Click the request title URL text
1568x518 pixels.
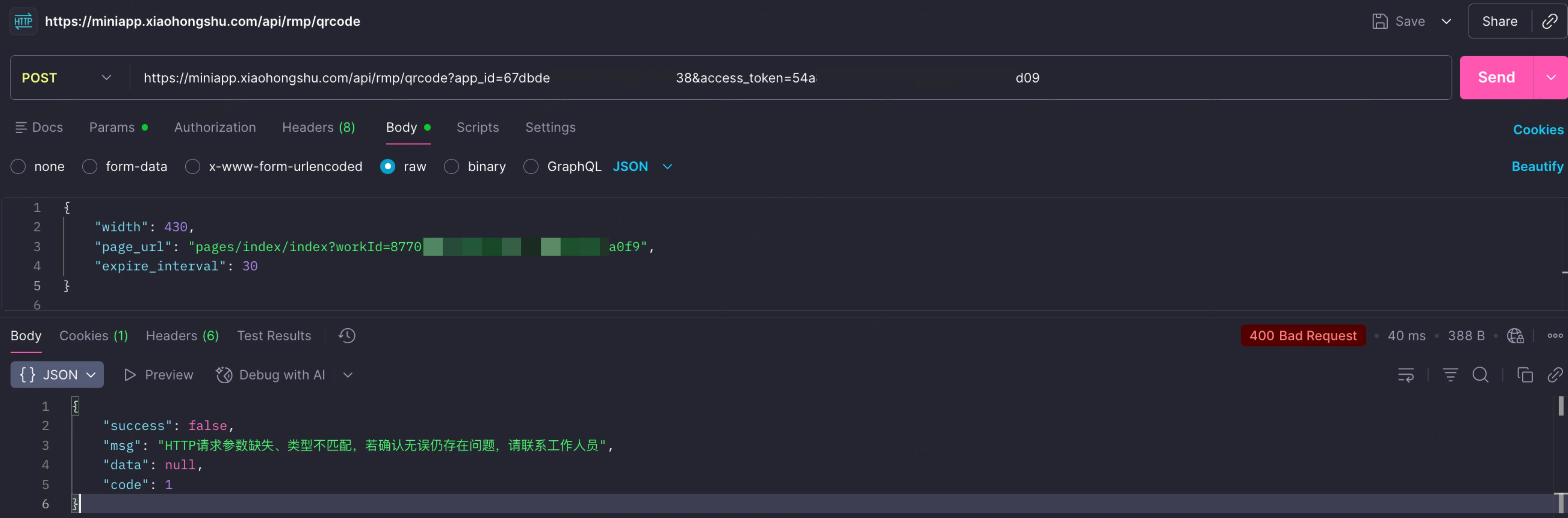point(203,21)
